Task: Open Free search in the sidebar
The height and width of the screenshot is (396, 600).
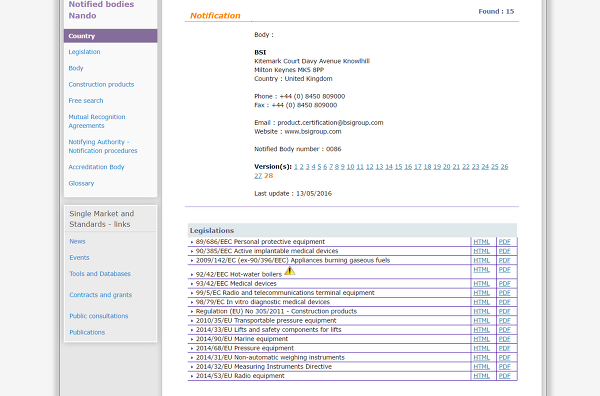Action: click(x=86, y=101)
